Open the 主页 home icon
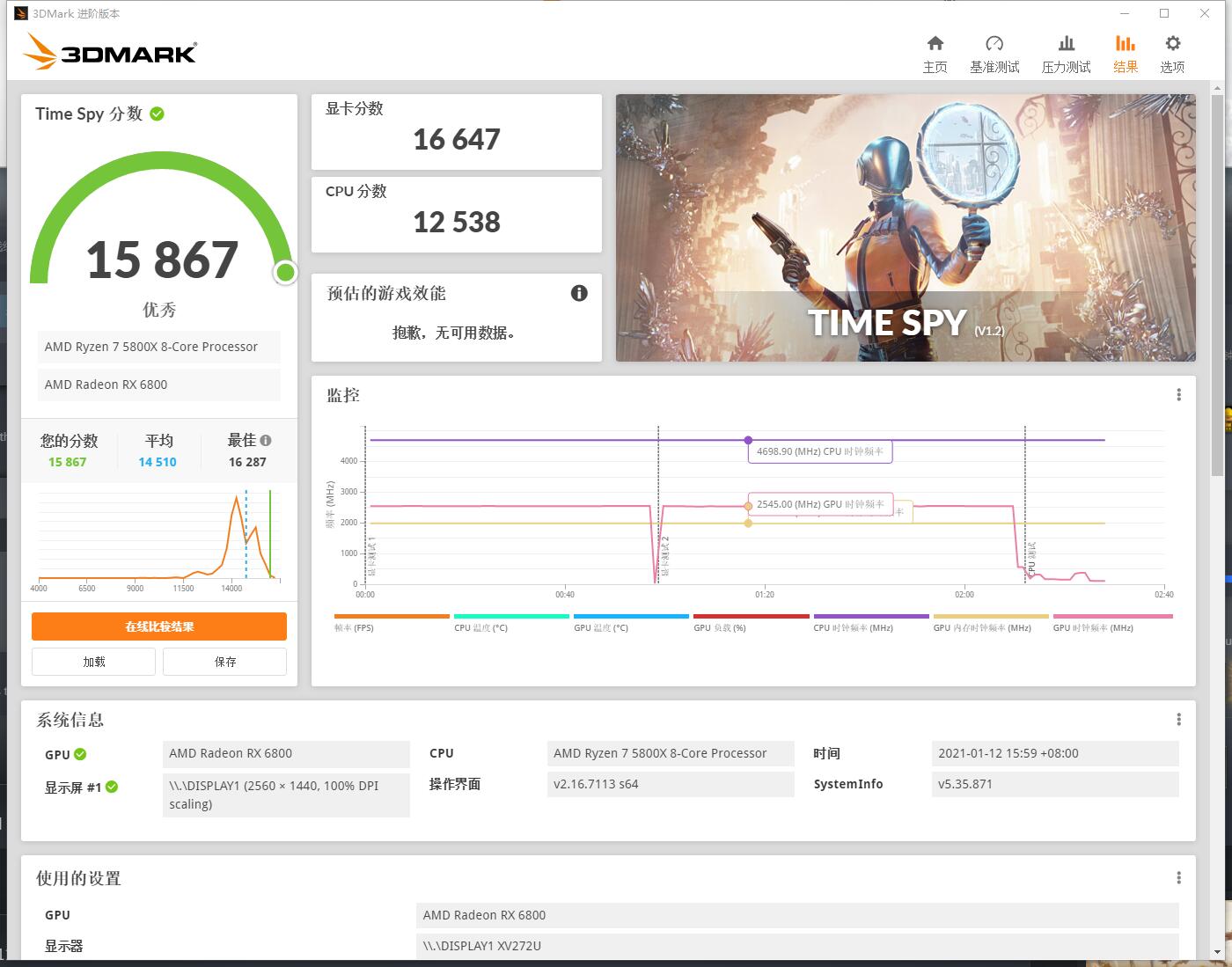 [935, 51]
